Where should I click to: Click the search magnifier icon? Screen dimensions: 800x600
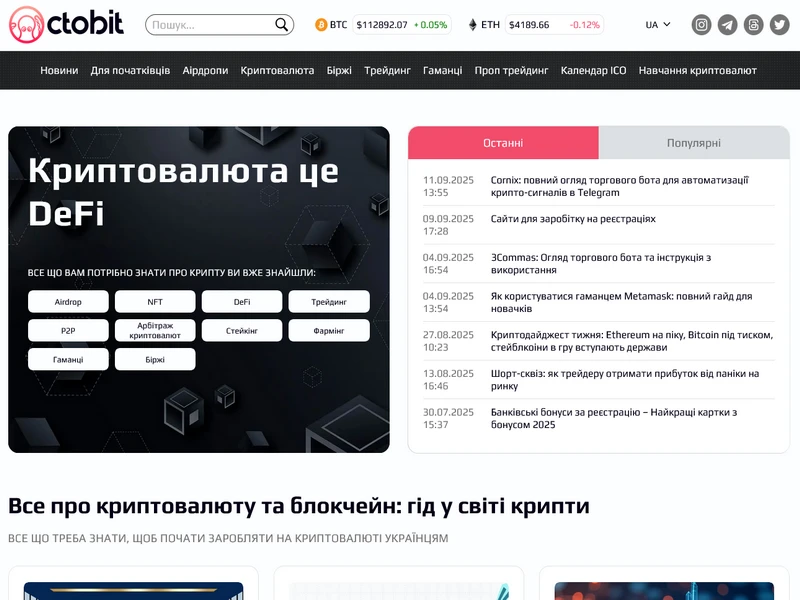[281, 24]
